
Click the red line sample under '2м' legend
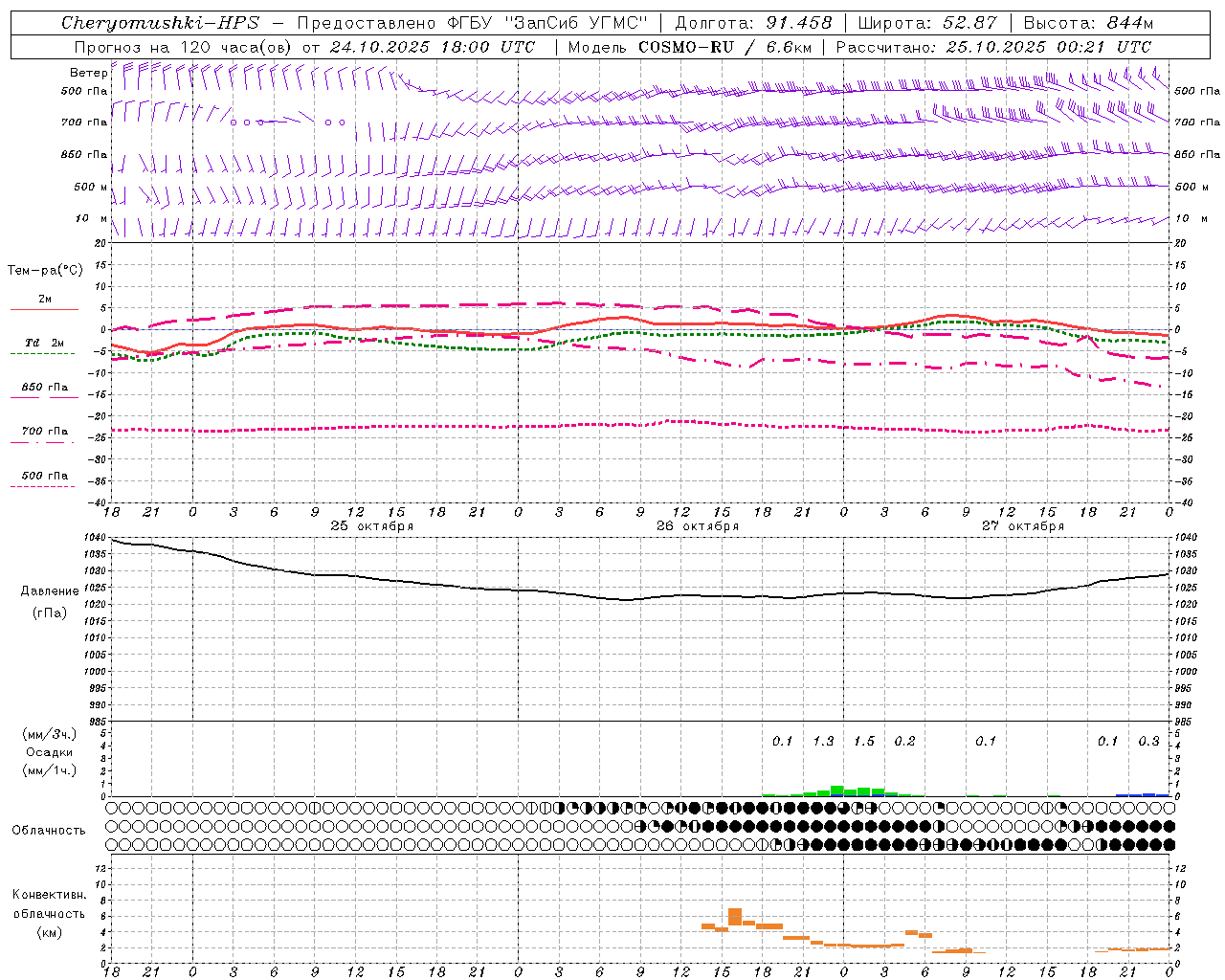coord(44,310)
